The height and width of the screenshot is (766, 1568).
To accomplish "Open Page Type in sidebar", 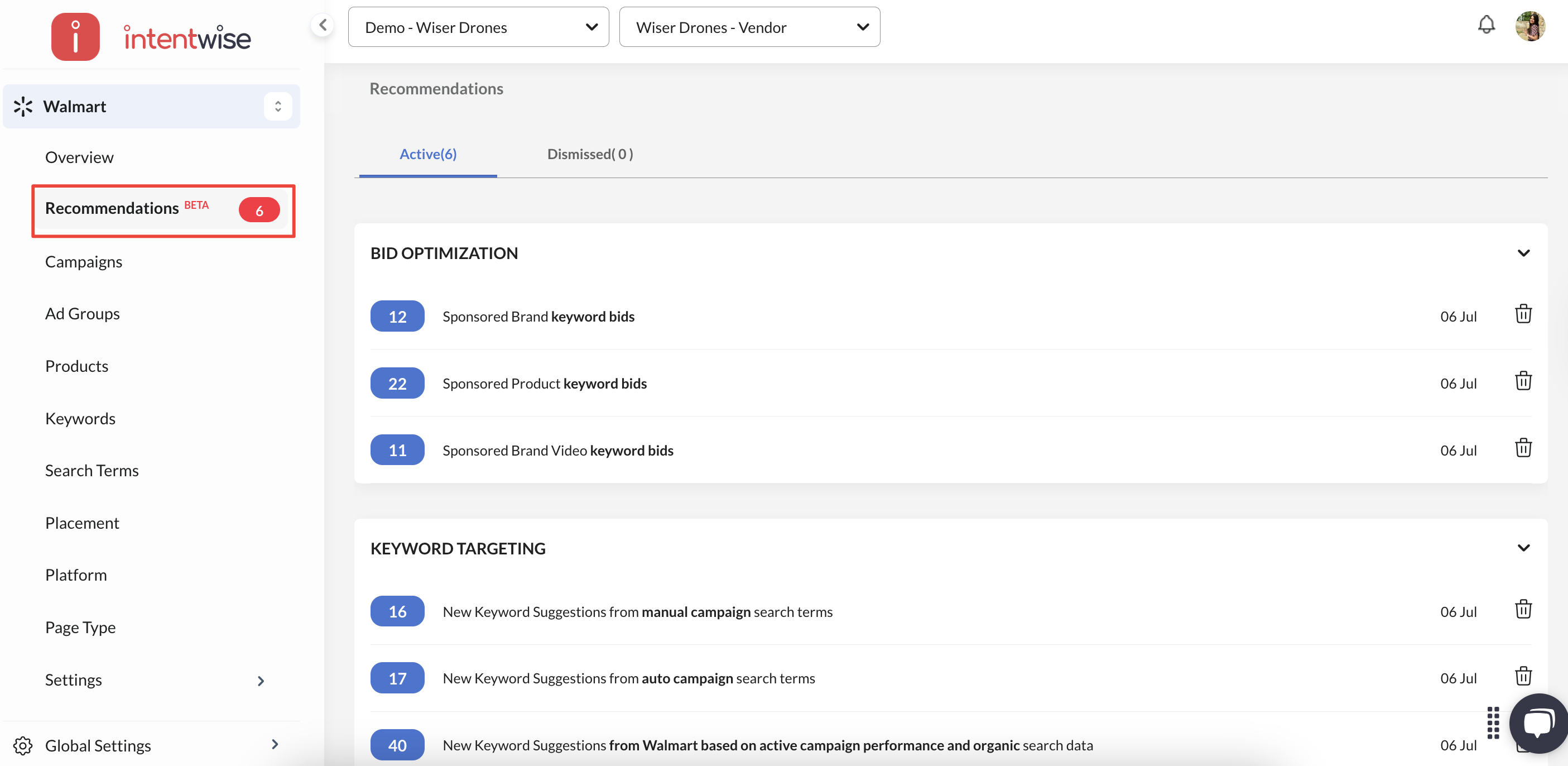I will [80, 627].
